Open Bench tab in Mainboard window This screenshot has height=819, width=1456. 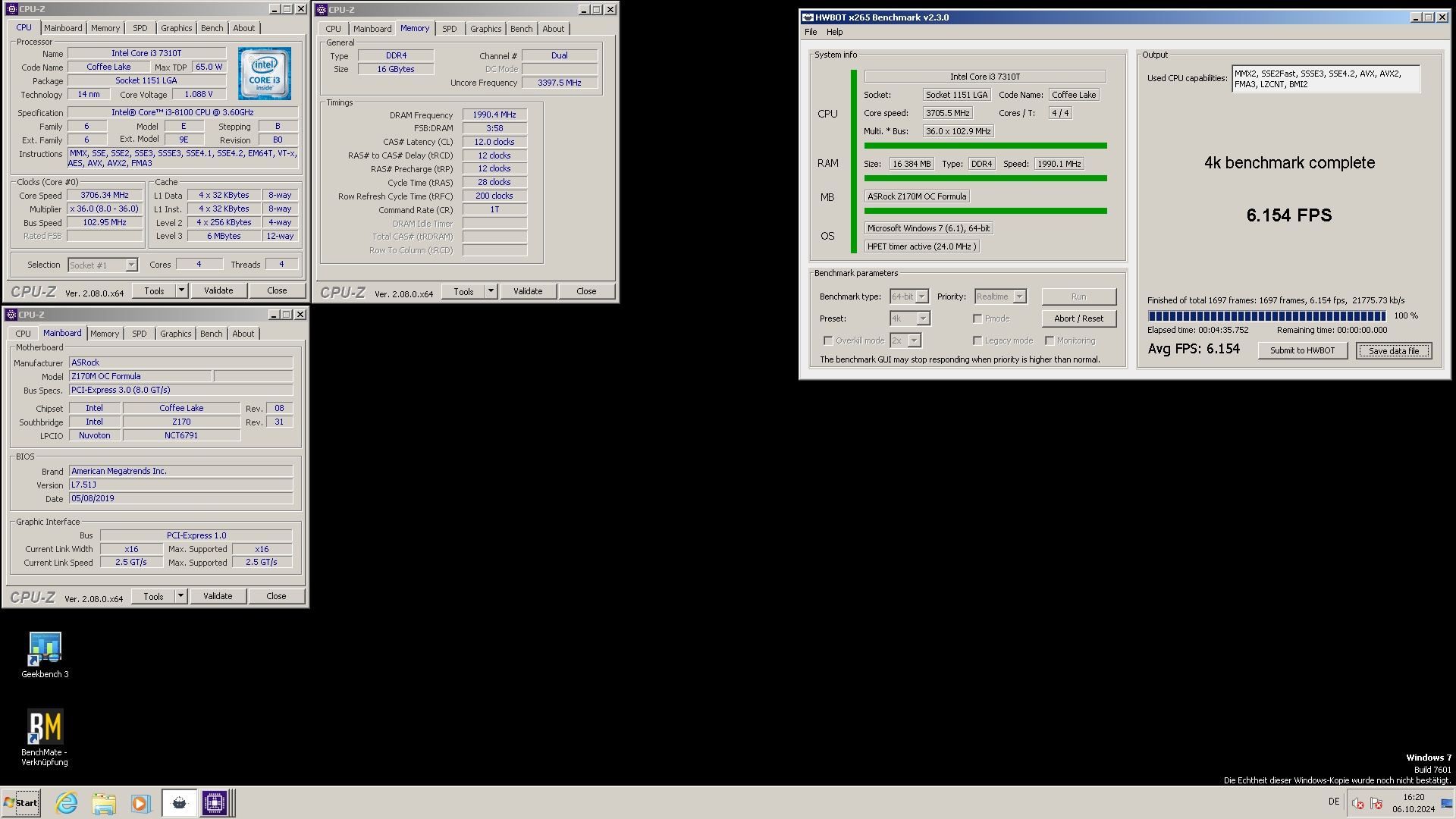212,334
